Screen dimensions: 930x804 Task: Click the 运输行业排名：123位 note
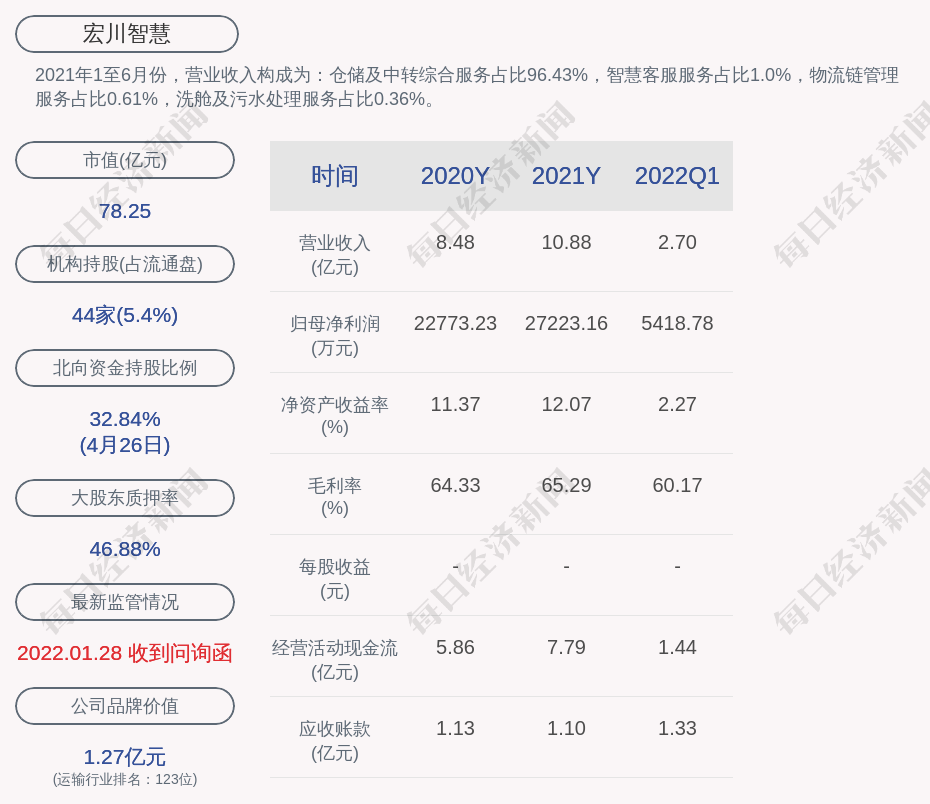(x=125, y=779)
